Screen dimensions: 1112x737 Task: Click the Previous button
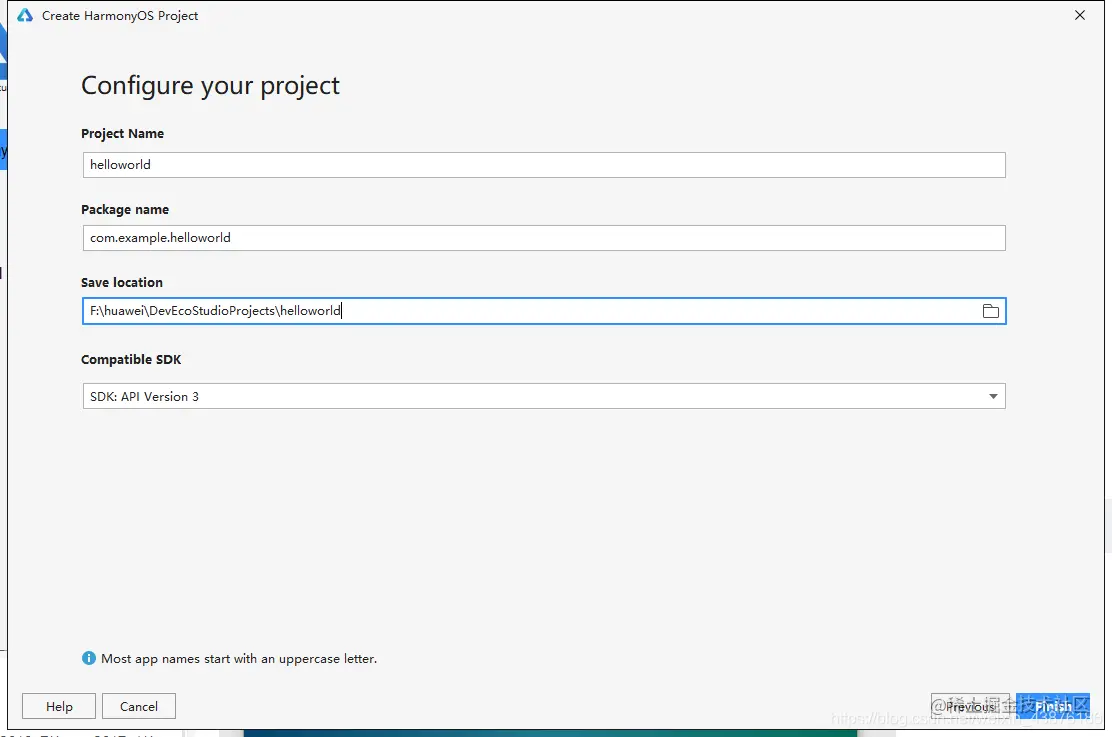click(x=970, y=706)
